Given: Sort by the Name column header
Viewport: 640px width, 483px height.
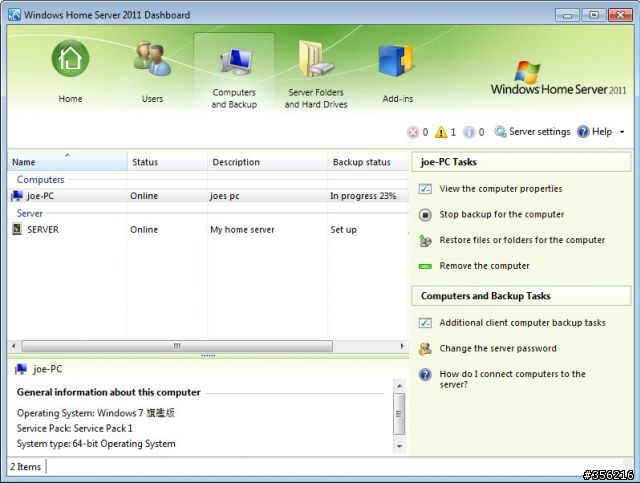Looking at the screenshot, I should [67, 162].
